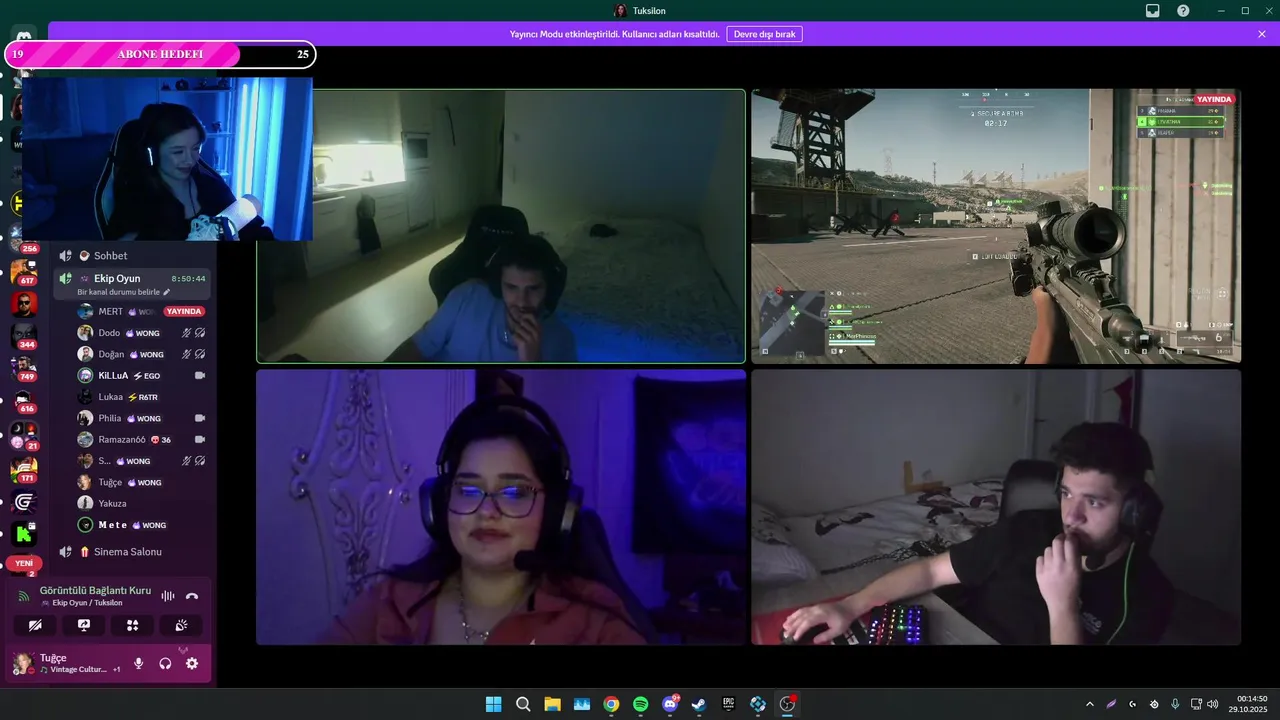Viewport: 1280px width, 720px height.
Task: Open Discord inbox icon in title bar
Action: point(1153,11)
